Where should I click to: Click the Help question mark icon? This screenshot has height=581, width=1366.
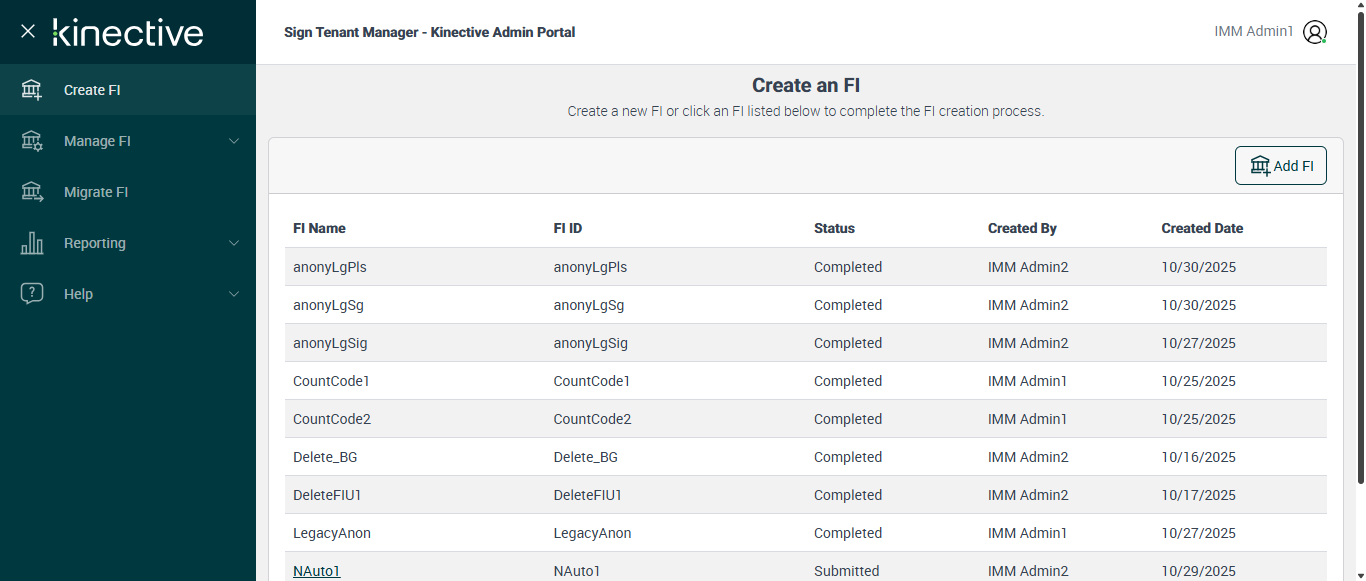(x=32, y=294)
